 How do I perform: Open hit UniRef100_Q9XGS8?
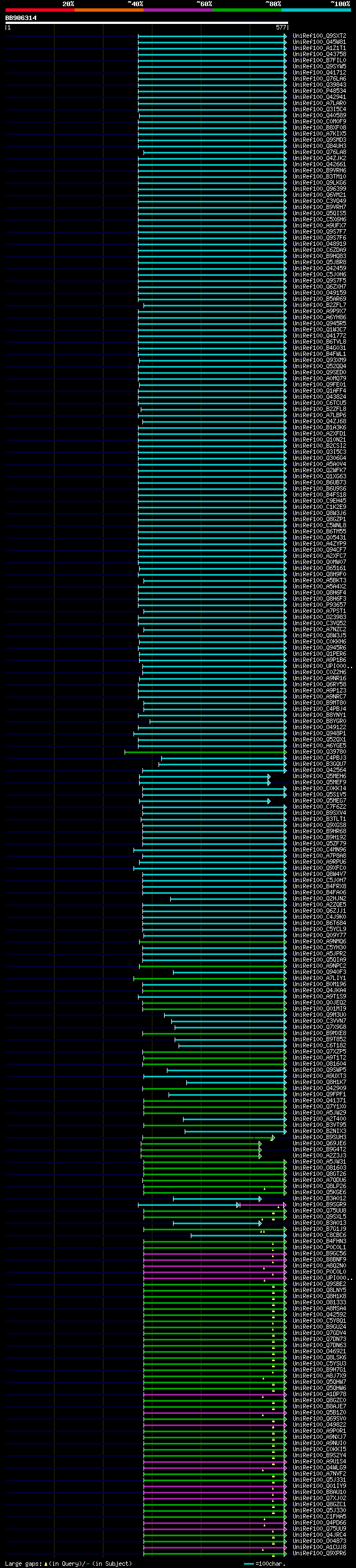point(319,825)
